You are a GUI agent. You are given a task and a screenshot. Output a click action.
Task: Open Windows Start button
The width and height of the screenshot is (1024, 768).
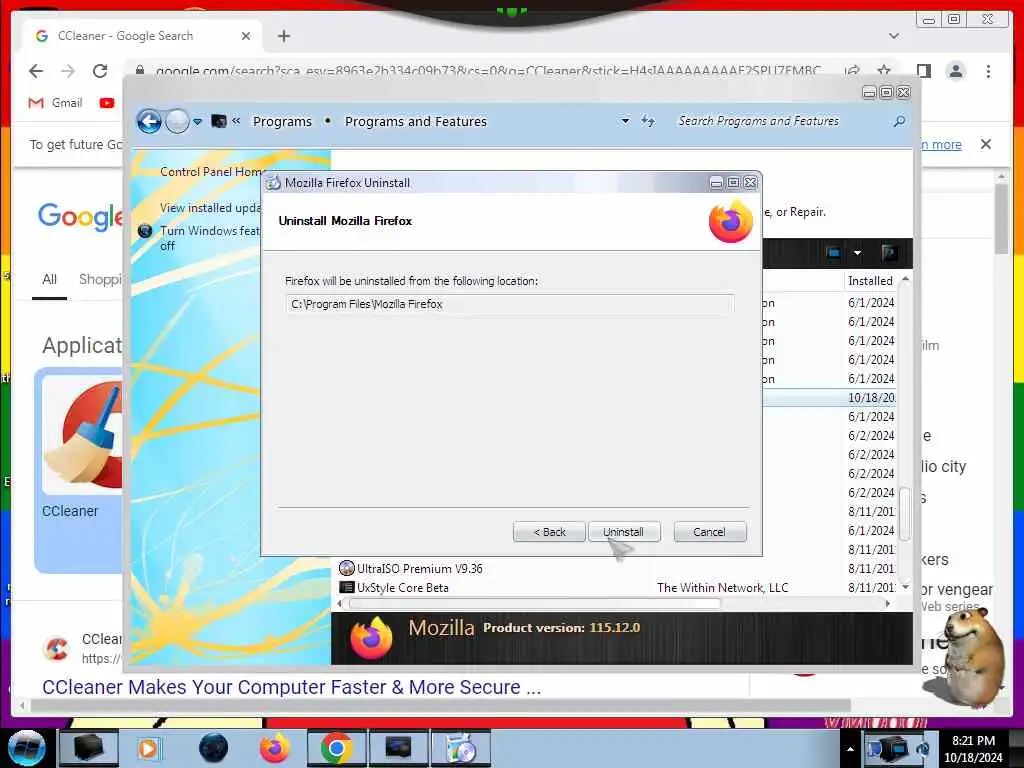26,748
